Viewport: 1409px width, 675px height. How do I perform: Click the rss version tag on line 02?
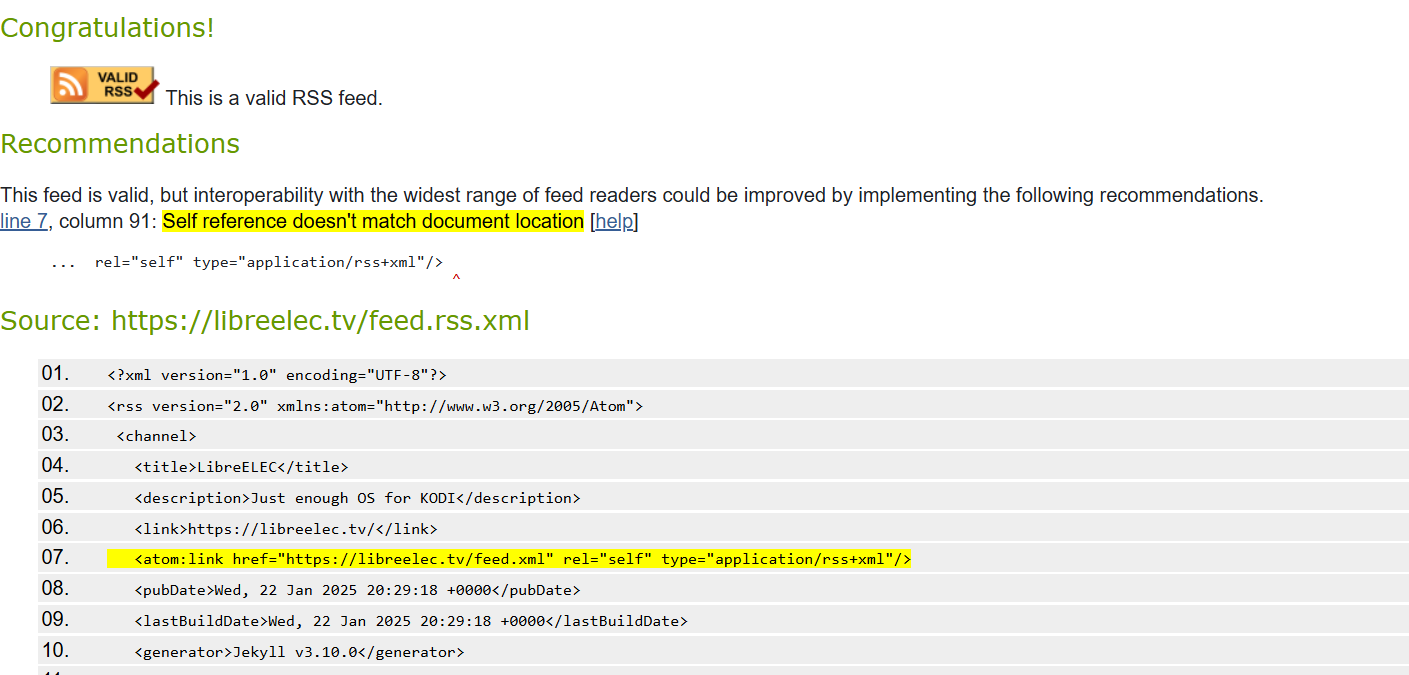click(375, 406)
